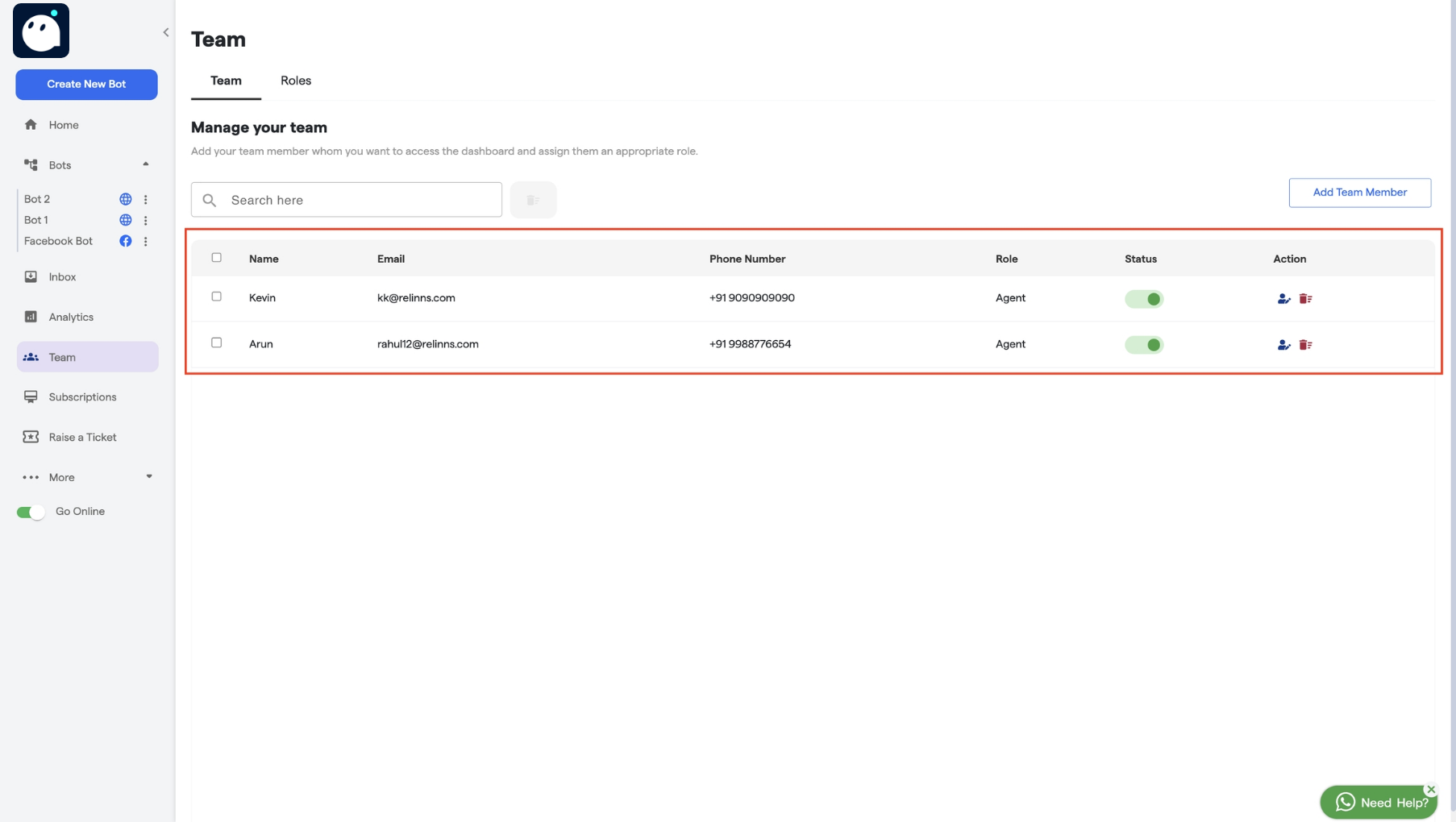Image resolution: width=1456 pixels, height=822 pixels.
Task: Click phone number +91 9988776654
Action: (750, 344)
